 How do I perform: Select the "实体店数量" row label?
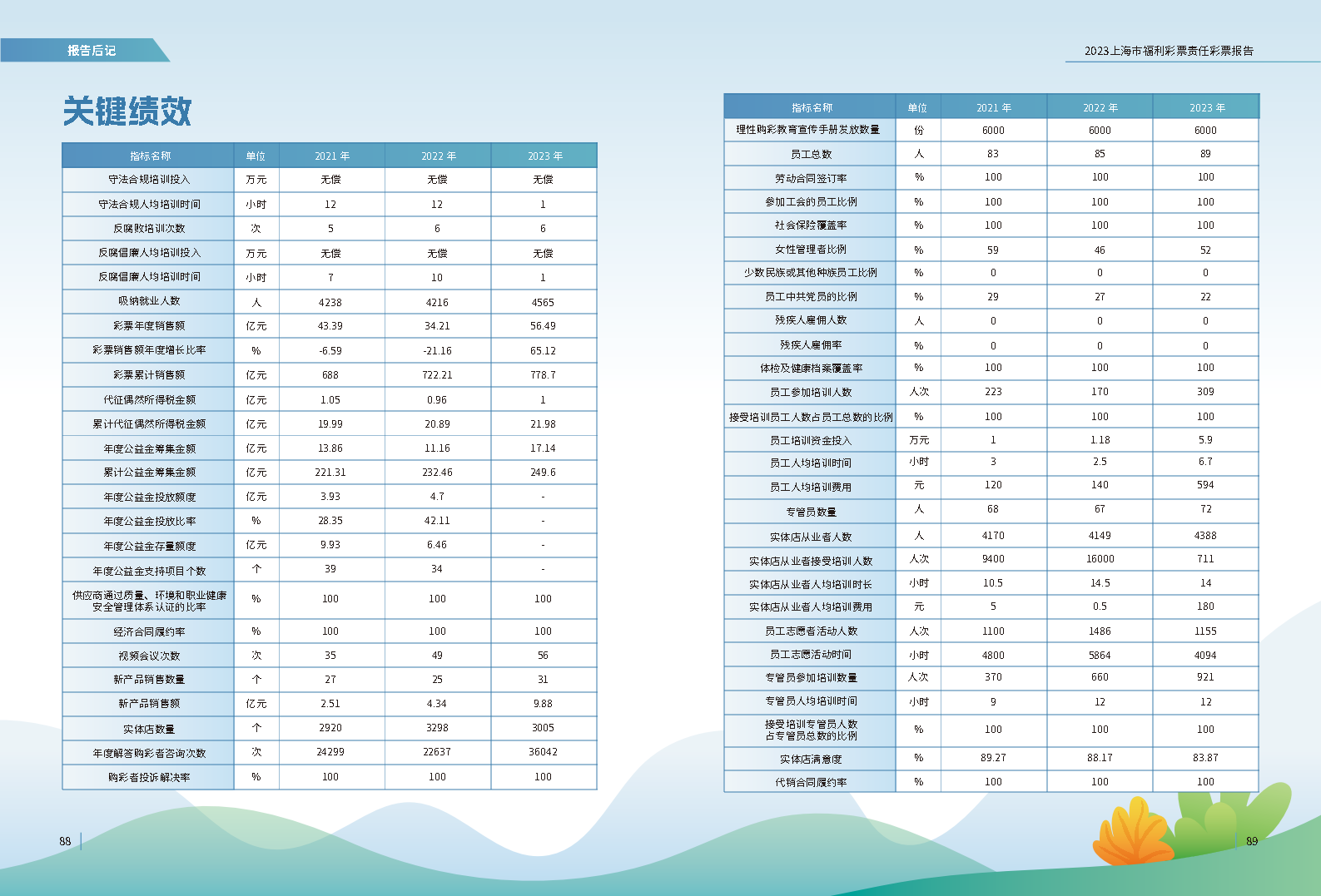click(x=149, y=730)
